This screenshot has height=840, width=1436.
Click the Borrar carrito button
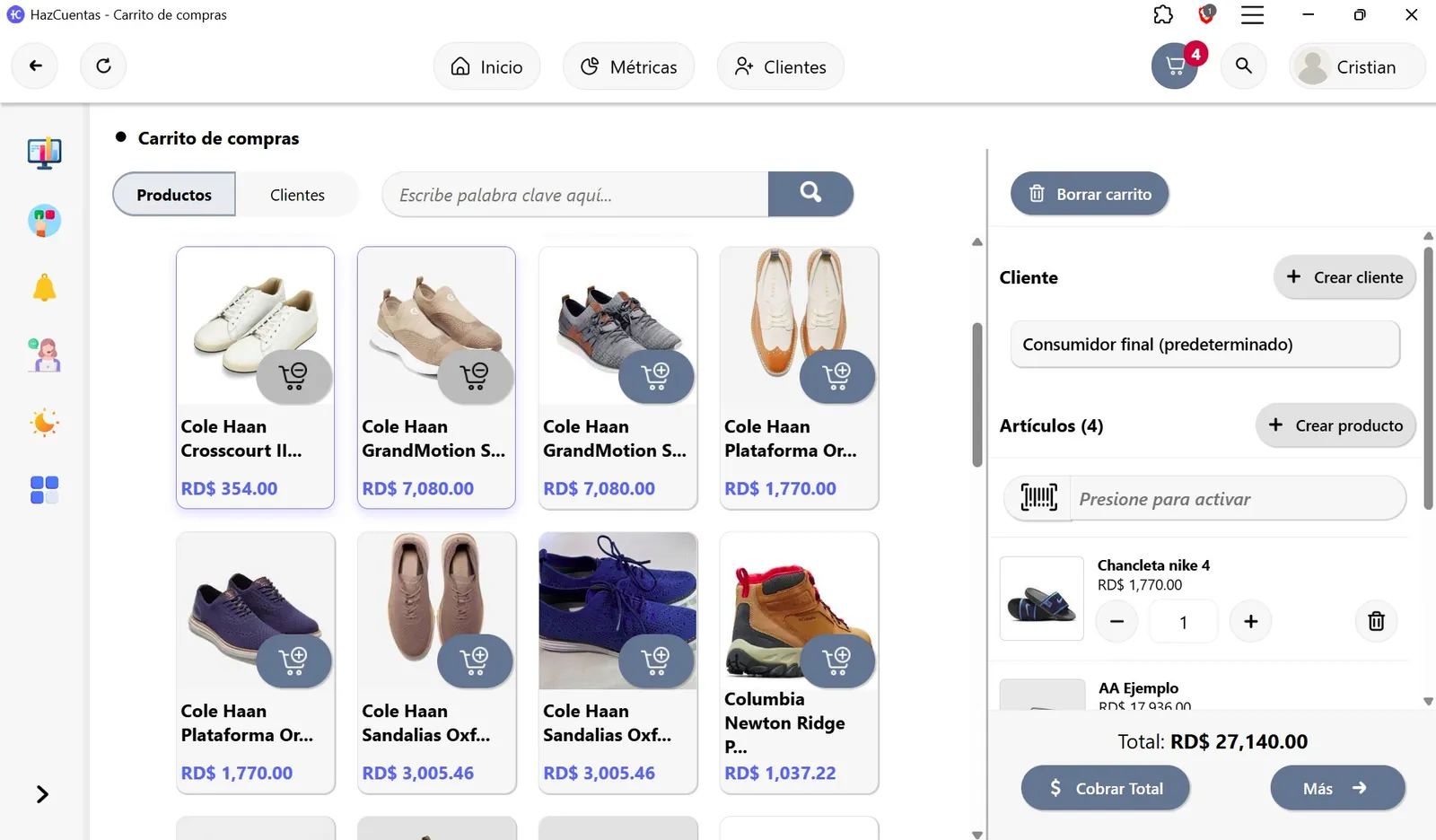pyautogui.click(x=1090, y=194)
